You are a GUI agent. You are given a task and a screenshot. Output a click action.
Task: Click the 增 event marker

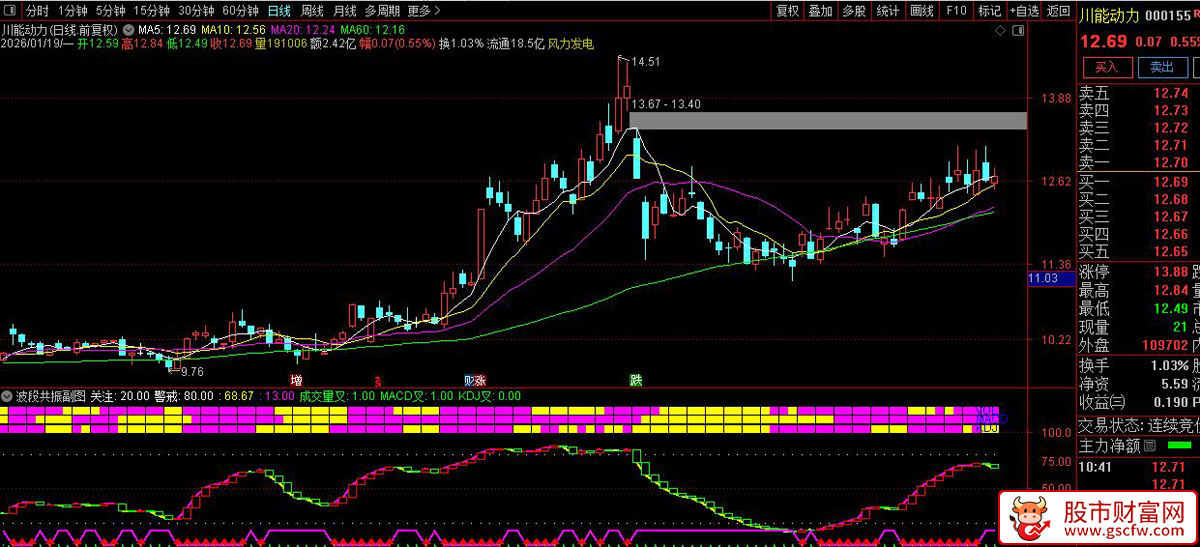pos(296,381)
